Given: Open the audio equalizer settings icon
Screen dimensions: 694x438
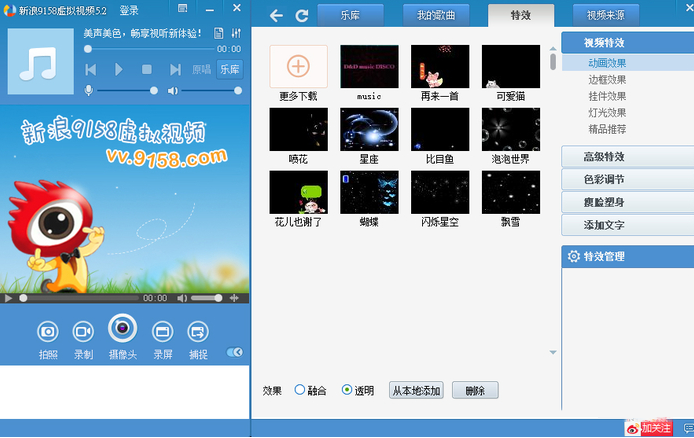Looking at the screenshot, I should (x=236, y=33).
